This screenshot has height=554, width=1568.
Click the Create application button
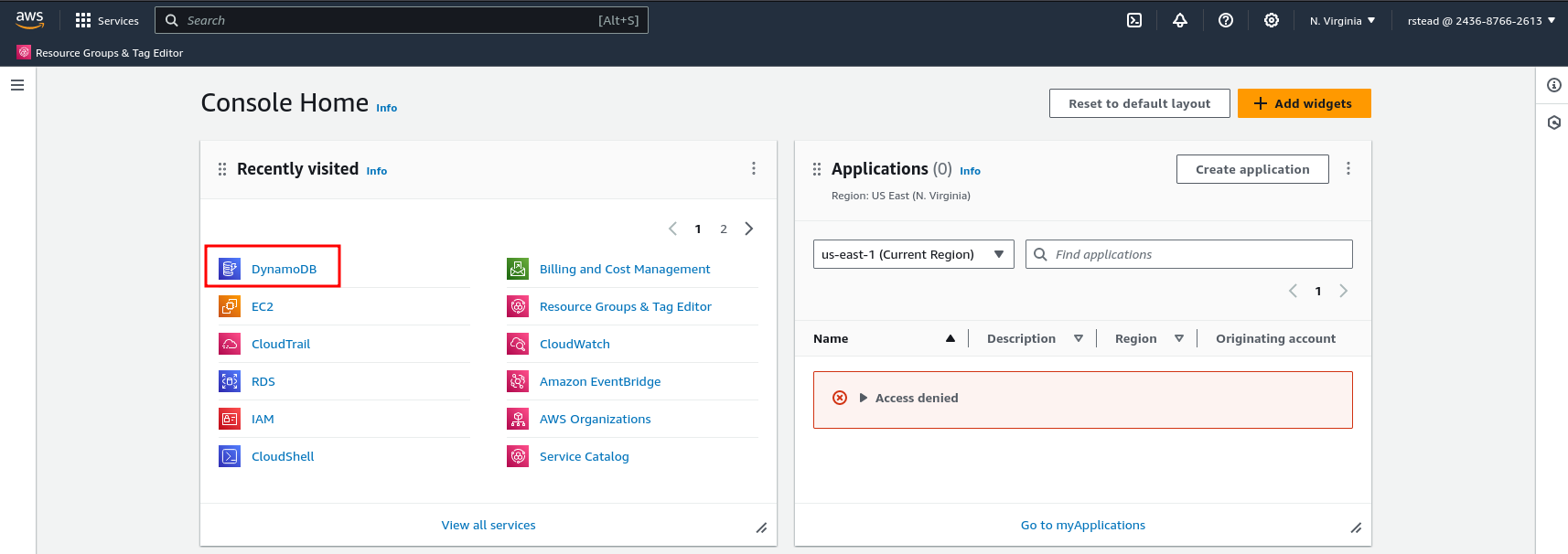pos(1251,169)
